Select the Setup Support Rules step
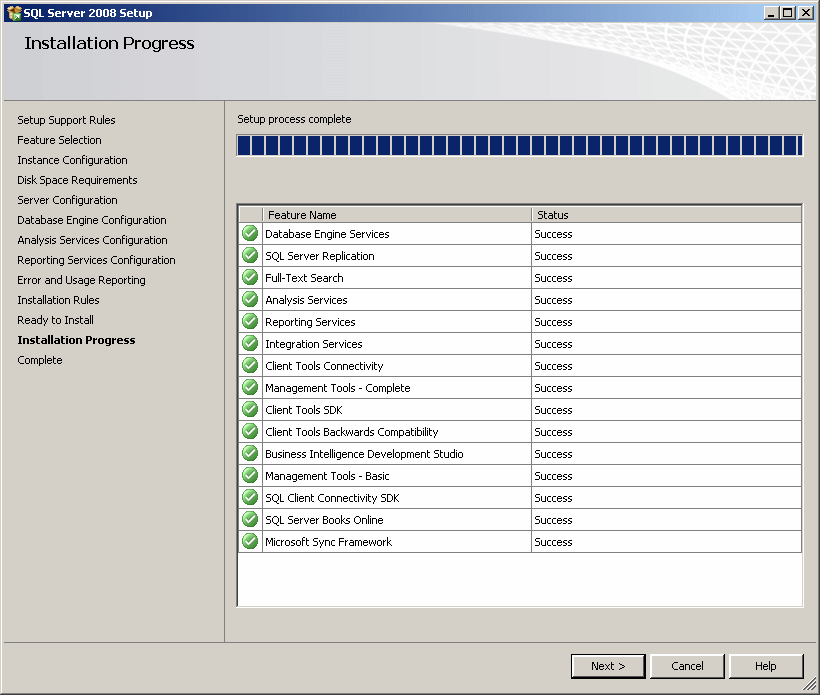 click(x=66, y=120)
